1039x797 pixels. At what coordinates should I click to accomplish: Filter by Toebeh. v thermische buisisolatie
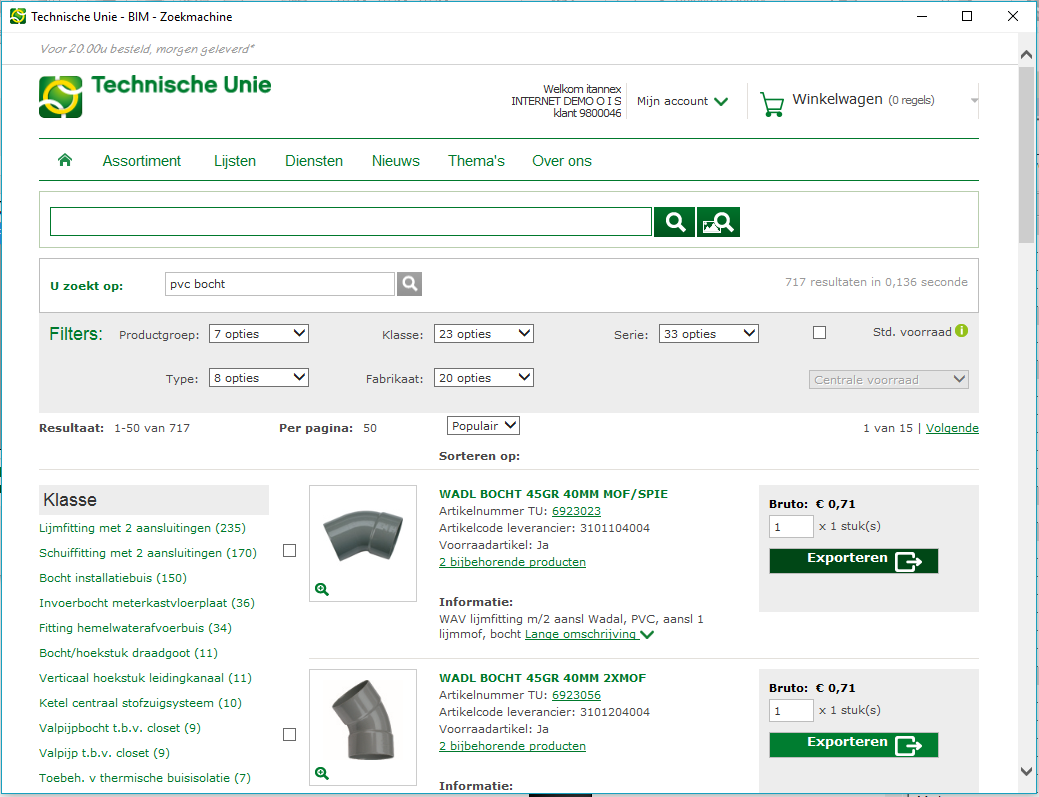145,778
